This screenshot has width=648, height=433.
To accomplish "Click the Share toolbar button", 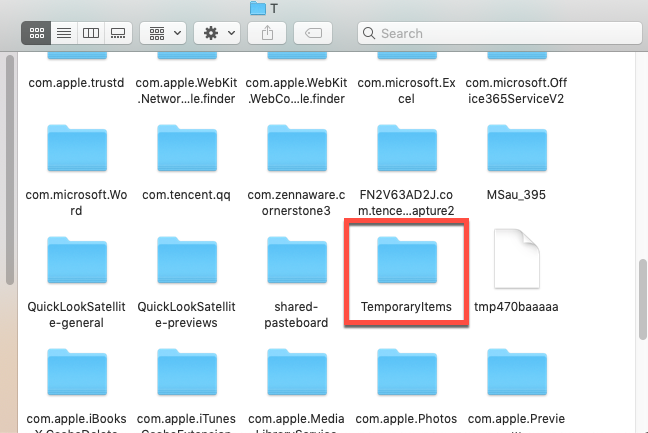I will [x=267, y=33].
